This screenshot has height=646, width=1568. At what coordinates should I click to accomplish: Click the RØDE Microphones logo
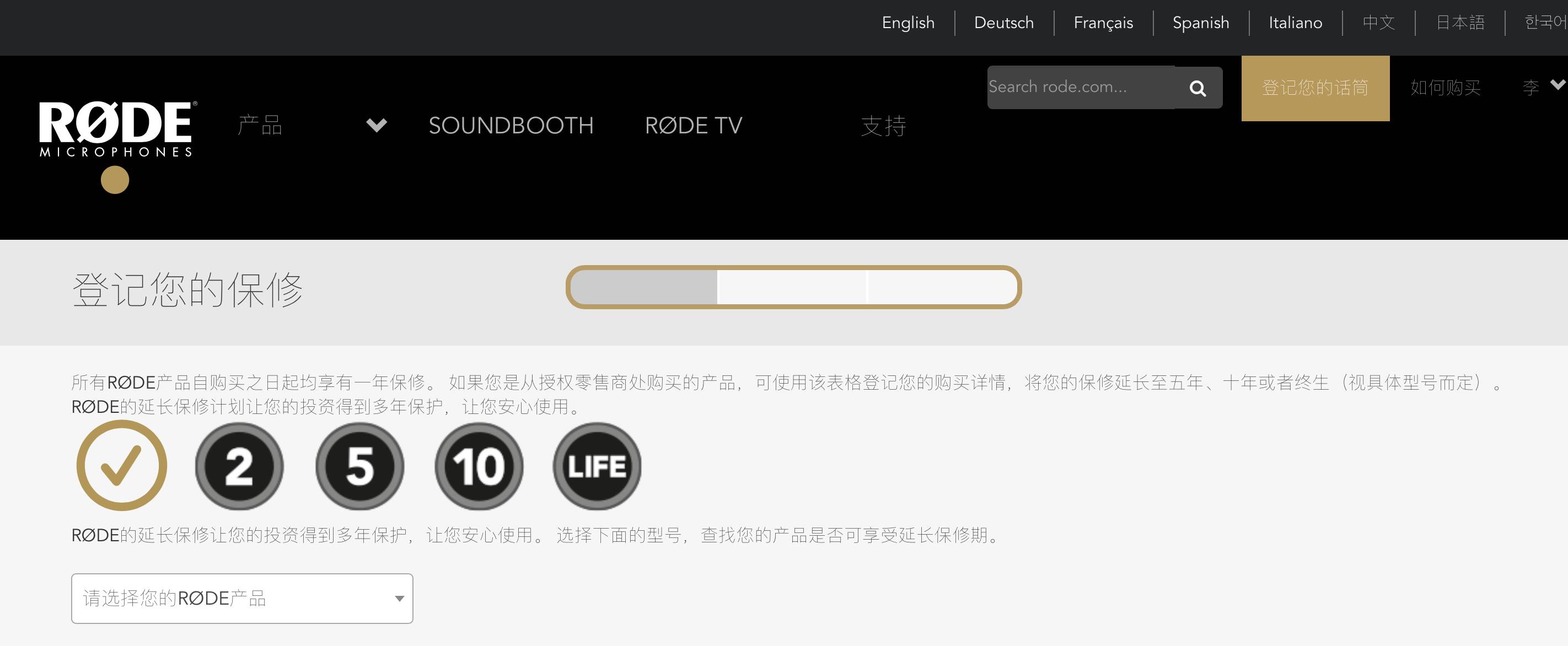(x=117, y=129)
